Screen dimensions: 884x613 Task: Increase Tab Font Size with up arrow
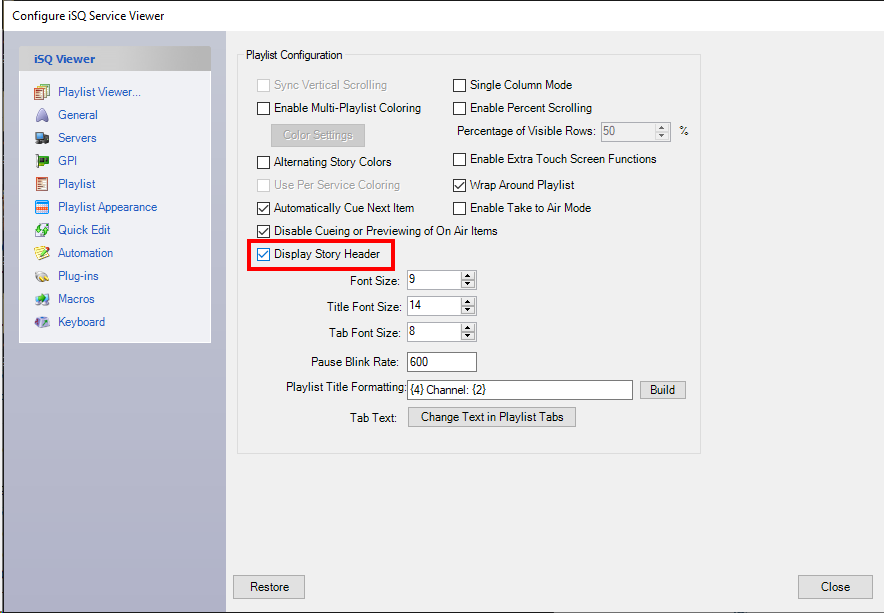pos(468,328)
